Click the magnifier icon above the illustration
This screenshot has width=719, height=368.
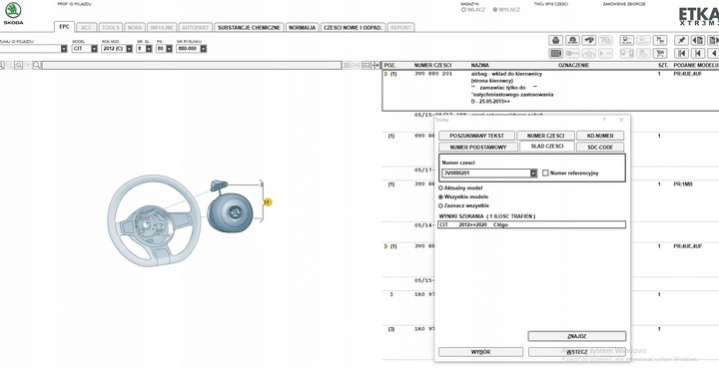coord(36,66)
